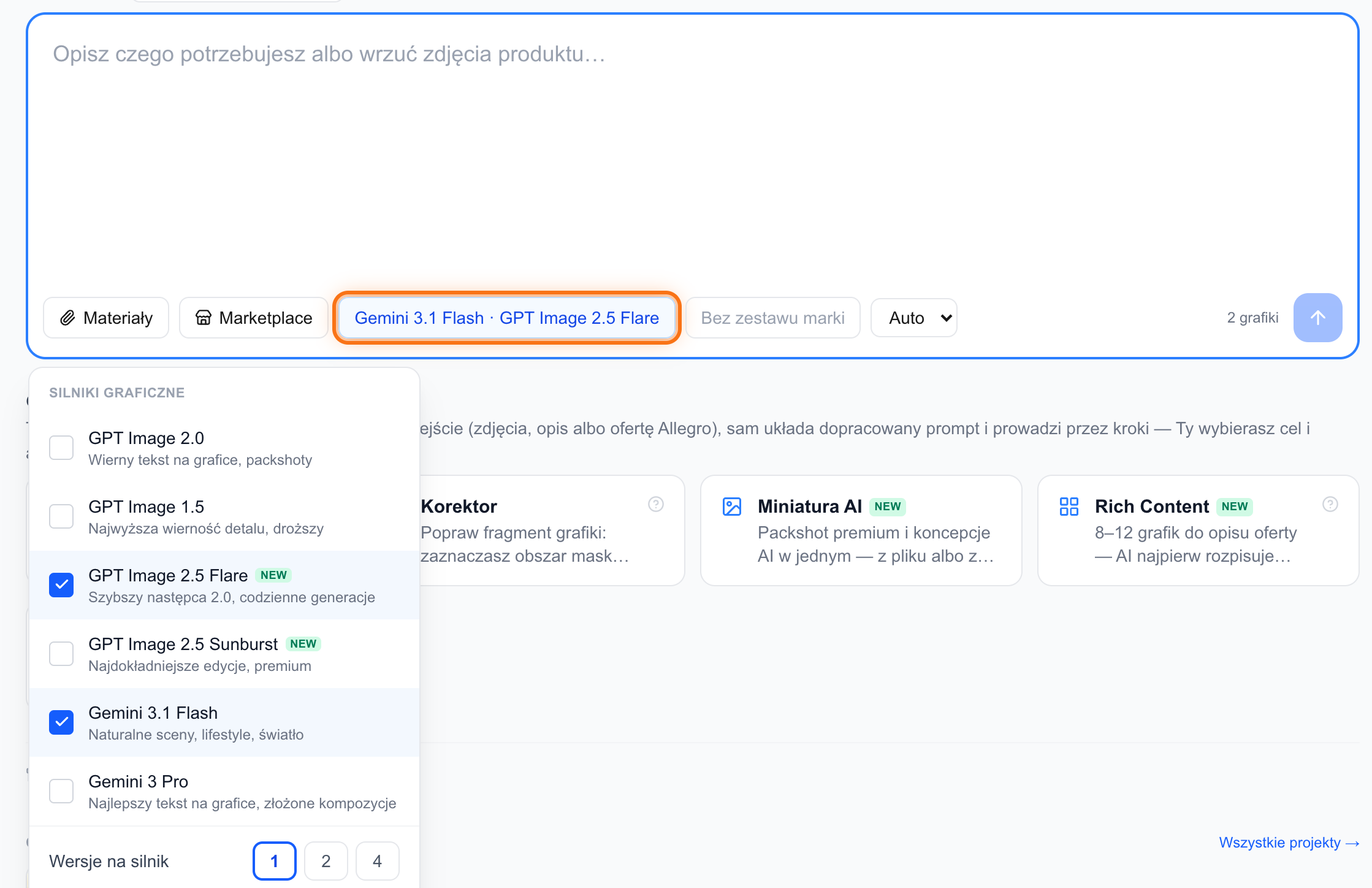
Task: Enable the GPT Image 2.5 Sunburst checkbox
Action: tap(61, 654)
